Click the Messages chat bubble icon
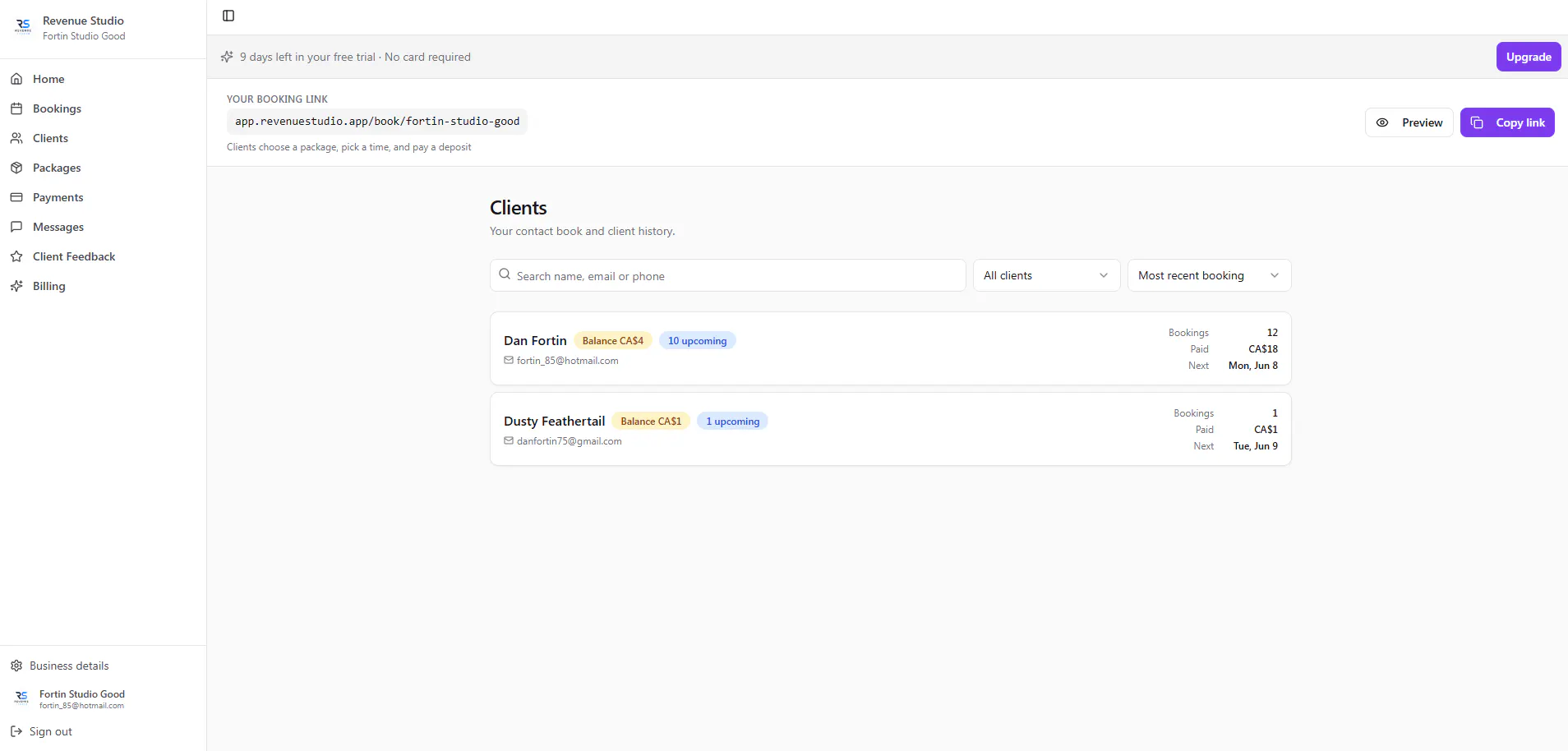 click(x=16, y=227)
